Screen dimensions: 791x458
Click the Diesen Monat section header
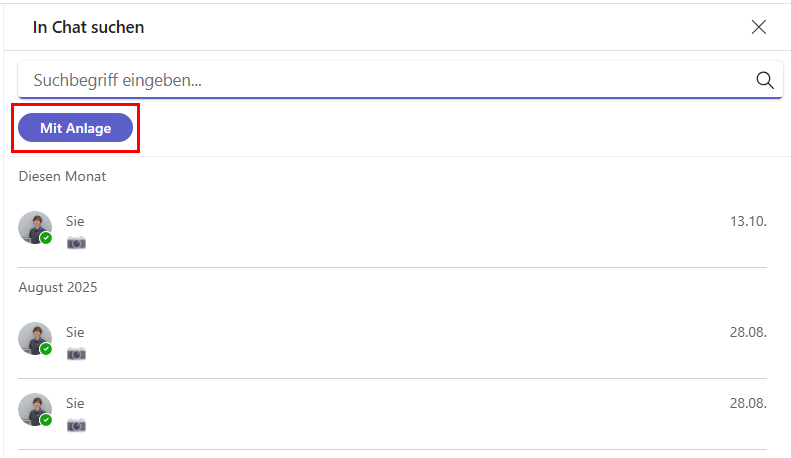pyautogui.click(x=62, y=176)
